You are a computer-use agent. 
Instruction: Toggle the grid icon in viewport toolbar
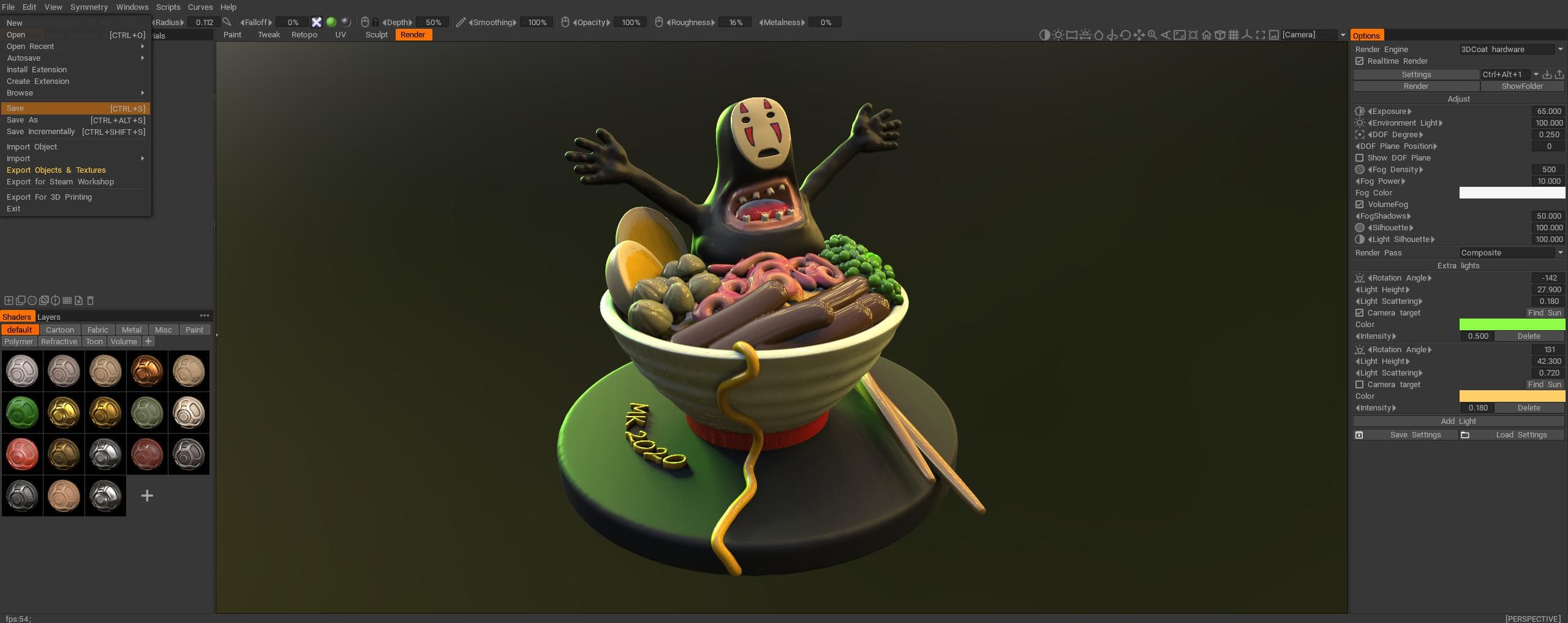[1234, 35]
